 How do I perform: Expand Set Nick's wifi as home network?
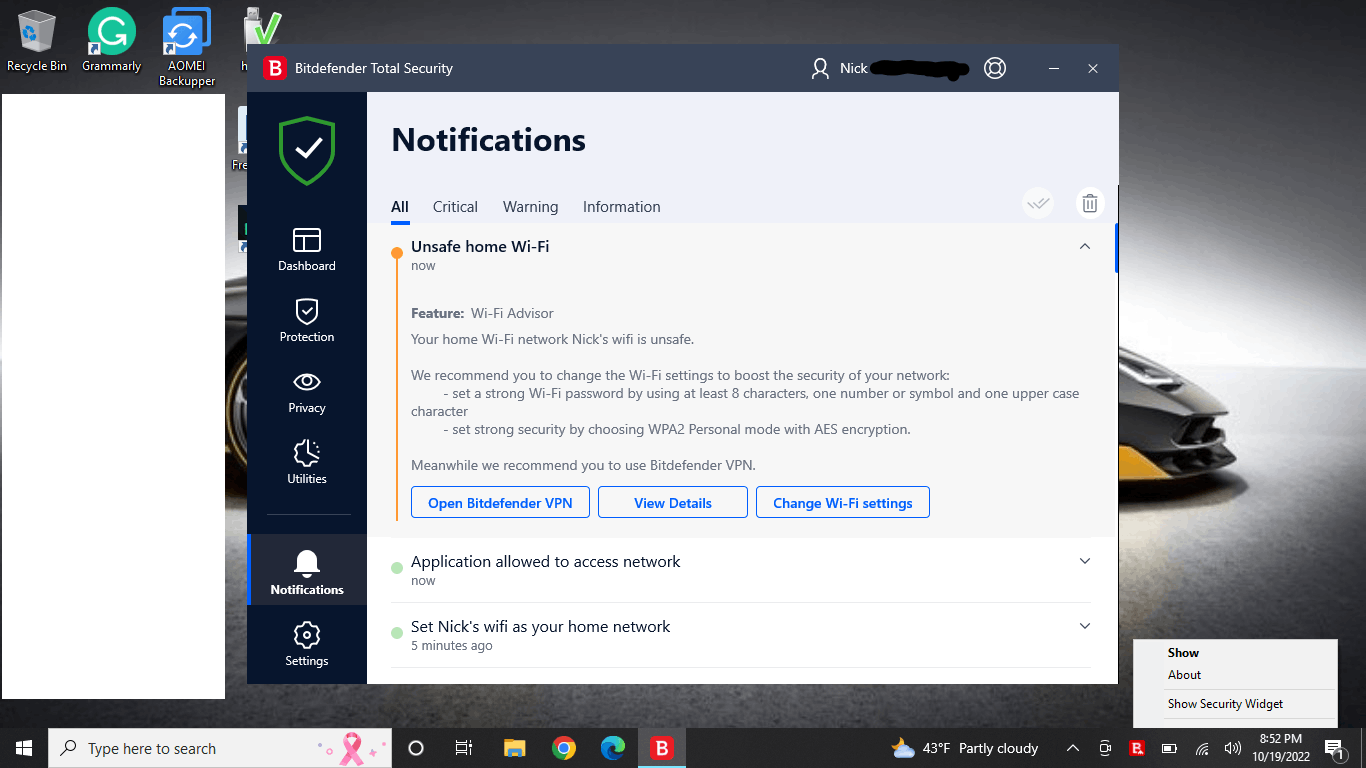(x=1085, y=626)
